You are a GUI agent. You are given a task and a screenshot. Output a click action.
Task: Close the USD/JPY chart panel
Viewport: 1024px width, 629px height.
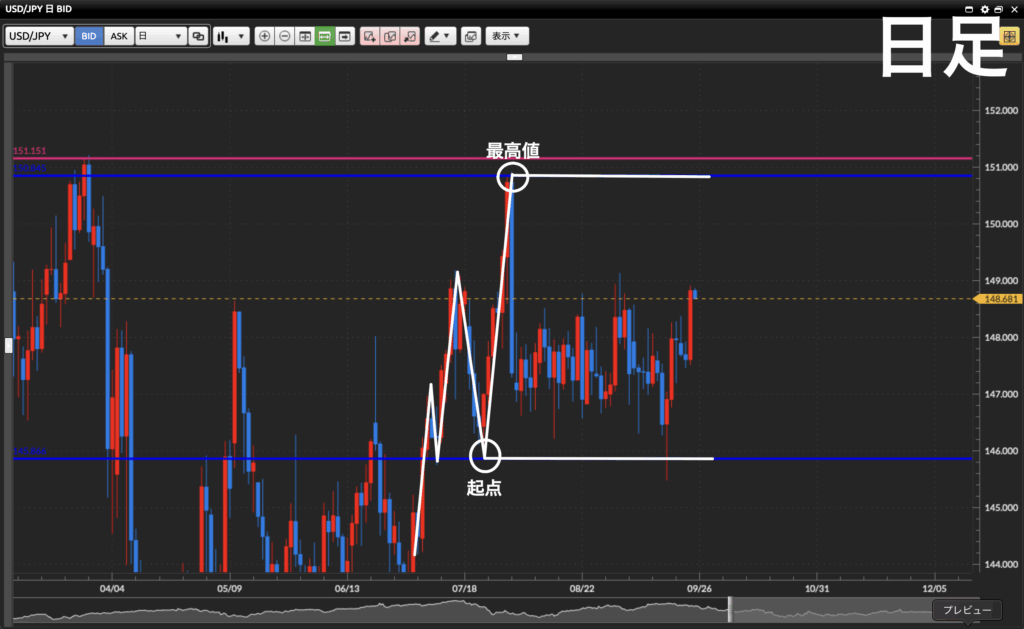click(x=1014, y=9)
